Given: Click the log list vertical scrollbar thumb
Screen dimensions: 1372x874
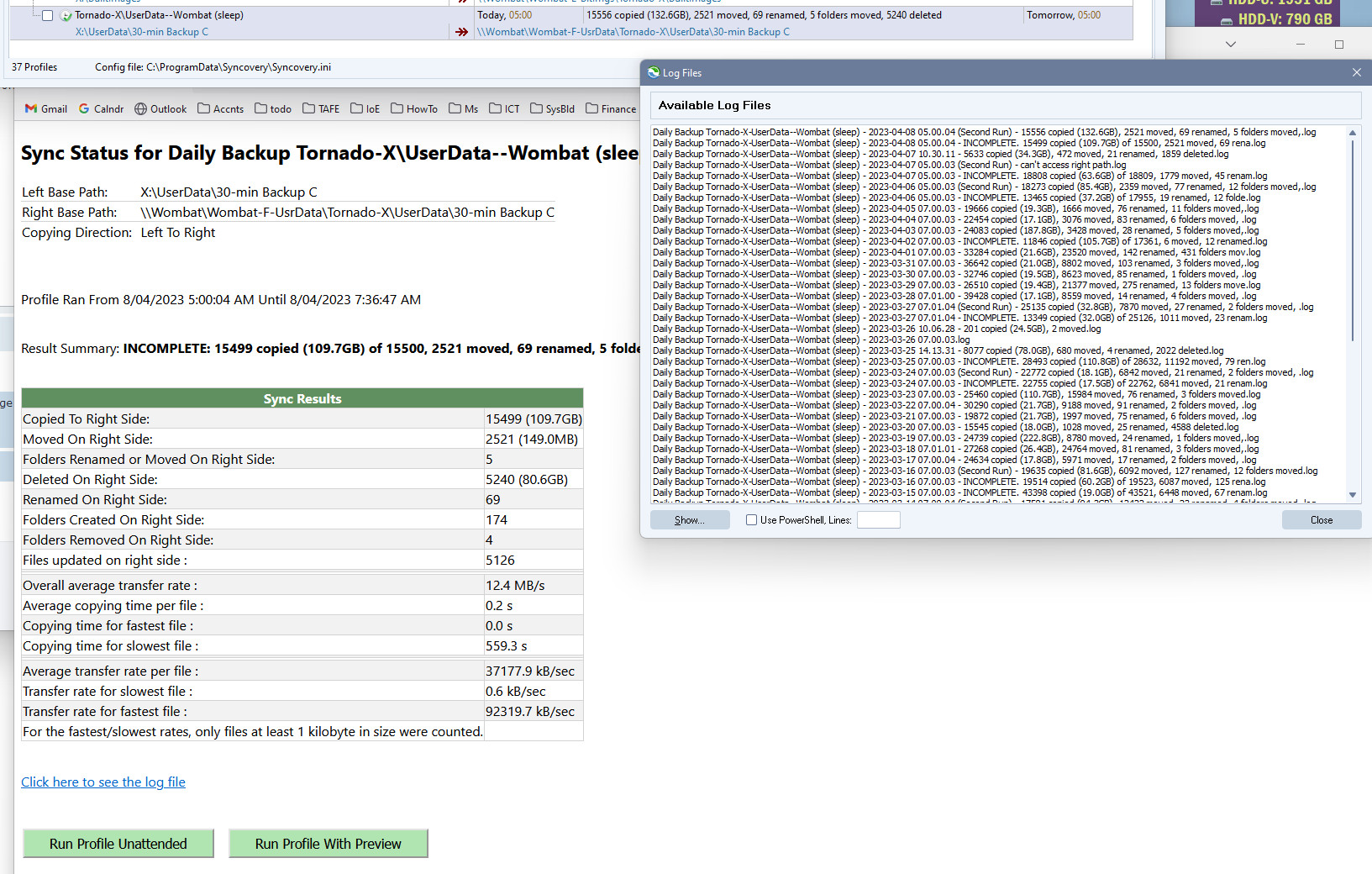Looking at the screenshot, I should tap(1353, 240).
